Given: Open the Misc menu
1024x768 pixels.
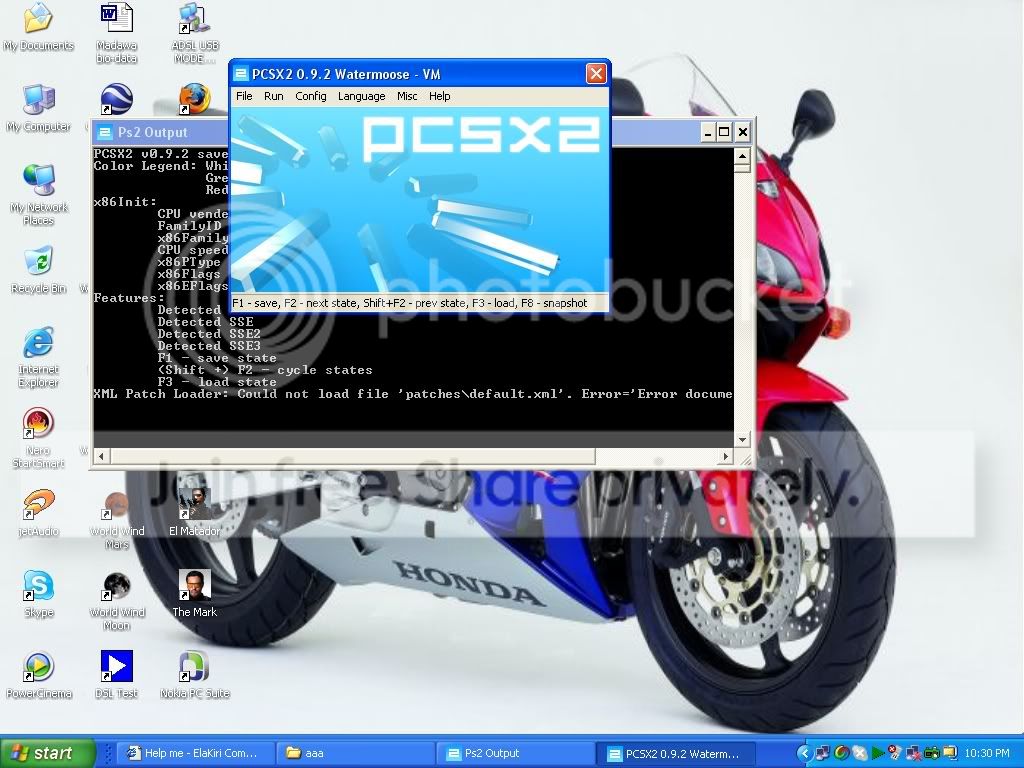Looking at the screenshot, I should coord(407,96).
